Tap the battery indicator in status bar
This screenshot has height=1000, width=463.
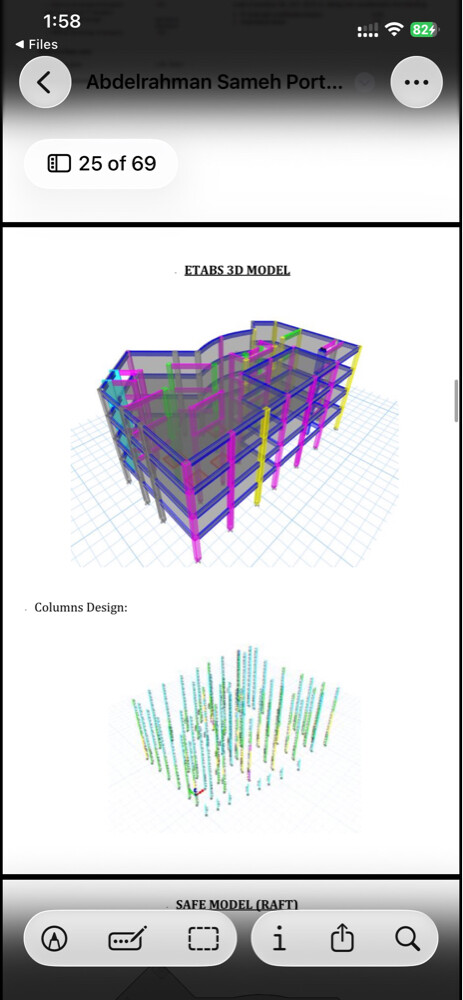(424, 29)
